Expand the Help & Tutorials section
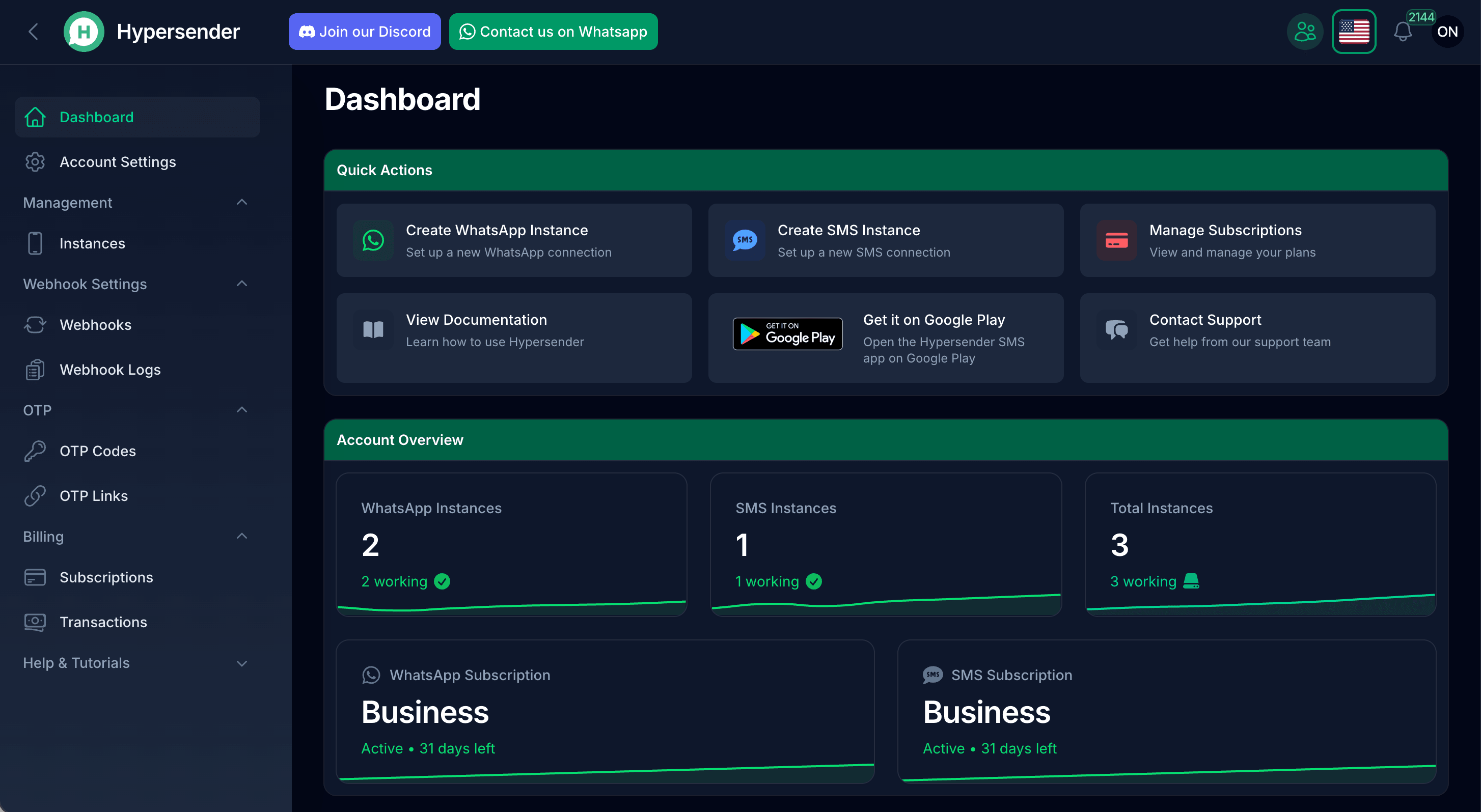 (242, 663)
